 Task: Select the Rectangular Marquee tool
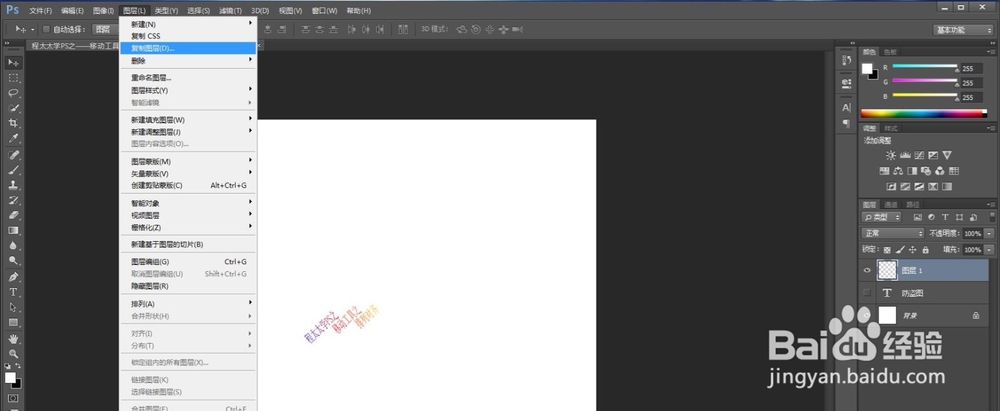[13, 77]
